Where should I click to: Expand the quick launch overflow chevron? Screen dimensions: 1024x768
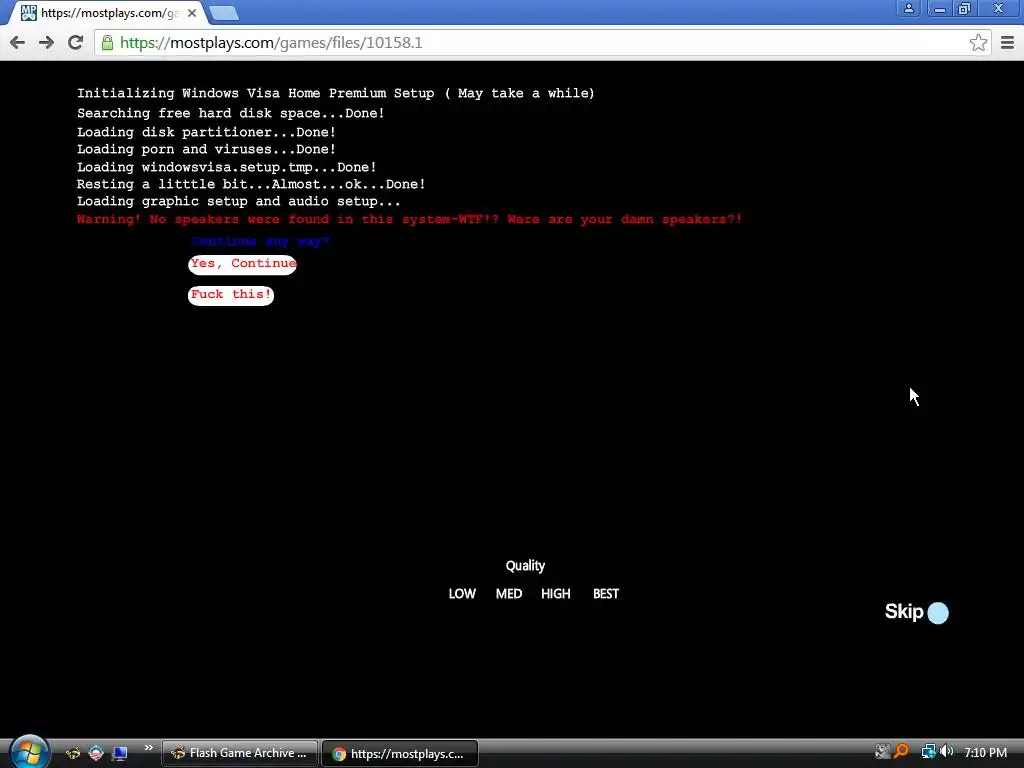click(x=148, y=748)
